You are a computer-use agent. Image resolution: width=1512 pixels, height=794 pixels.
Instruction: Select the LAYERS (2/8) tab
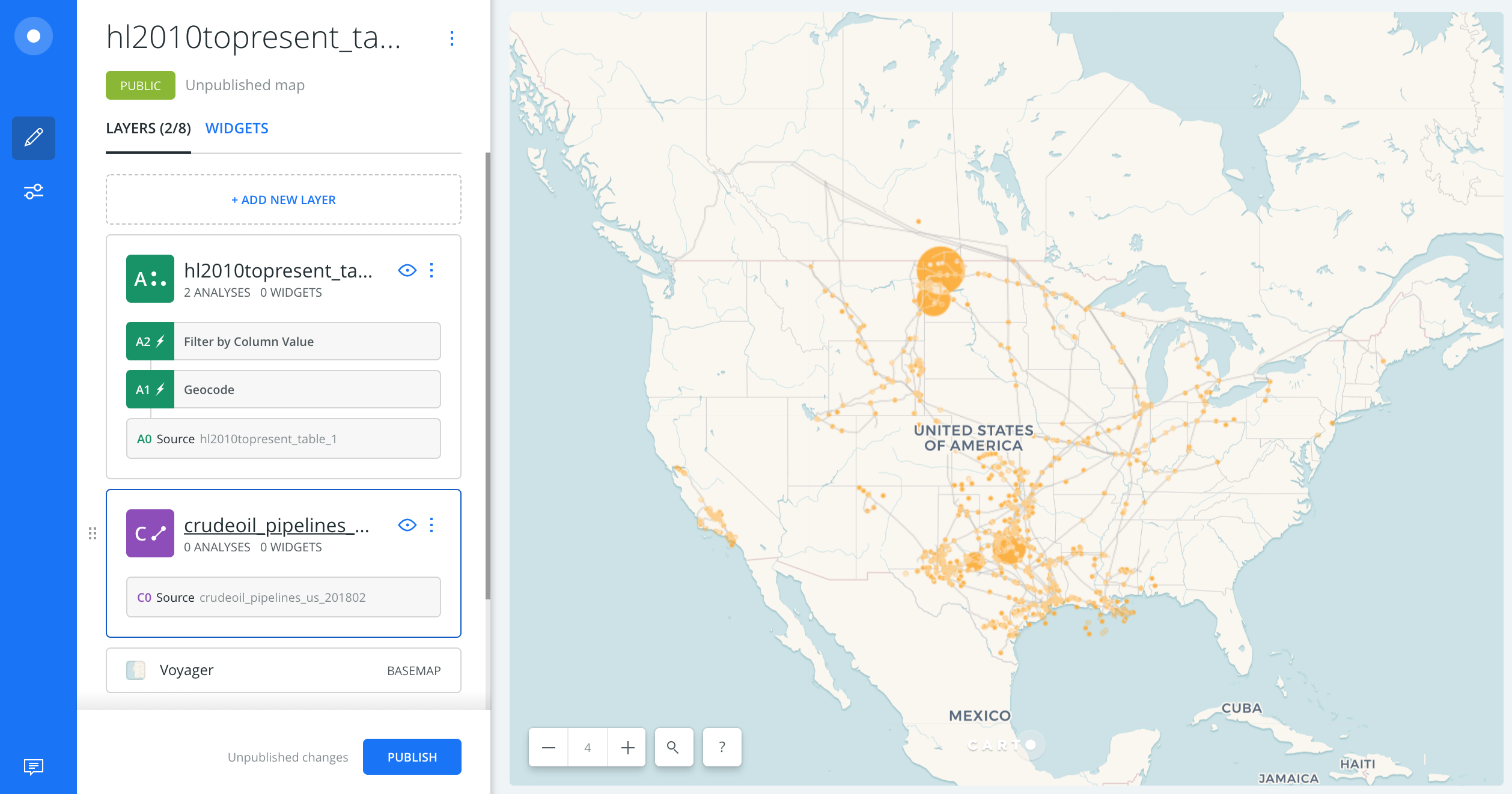(148, 129)
